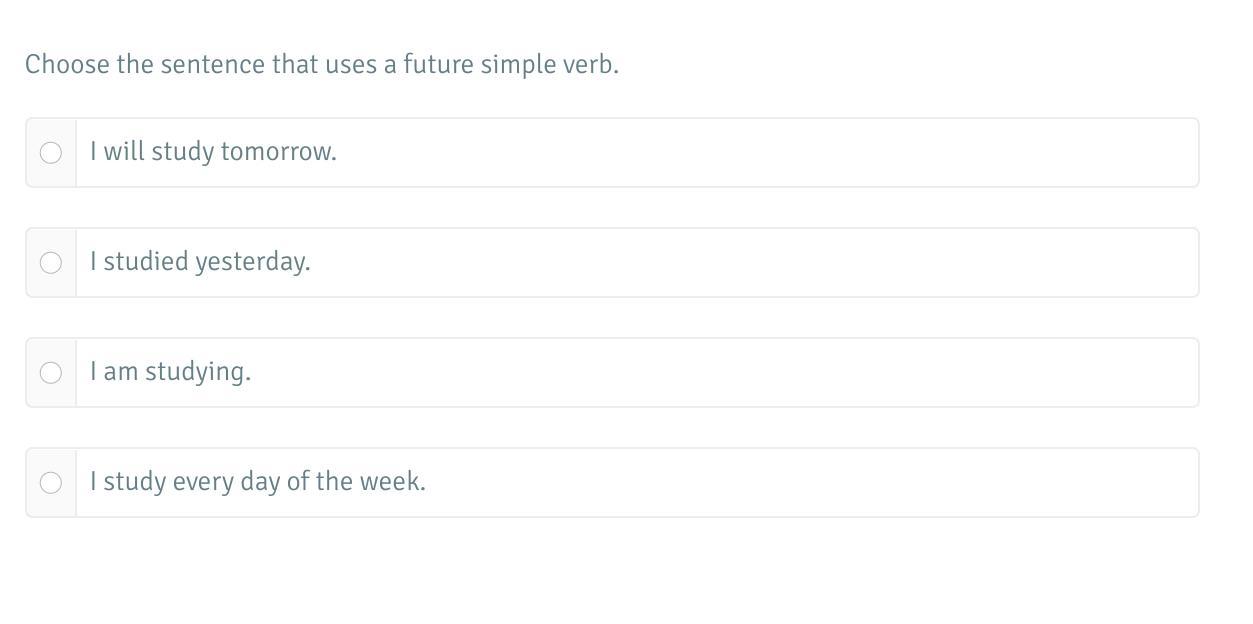Click the word "yesterday" in second option
Image resolution: width=1253 pixels, height=624 pixels.
tap(251, 262)
